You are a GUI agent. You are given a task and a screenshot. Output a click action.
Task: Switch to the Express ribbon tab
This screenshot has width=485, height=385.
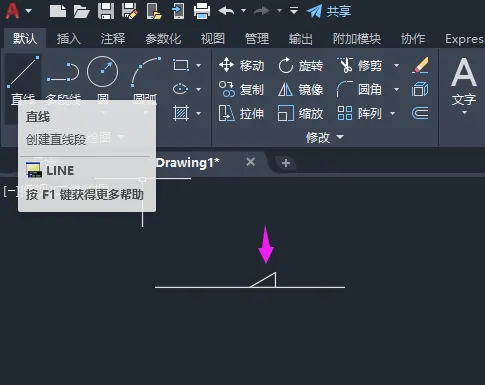tap(465, 39)
